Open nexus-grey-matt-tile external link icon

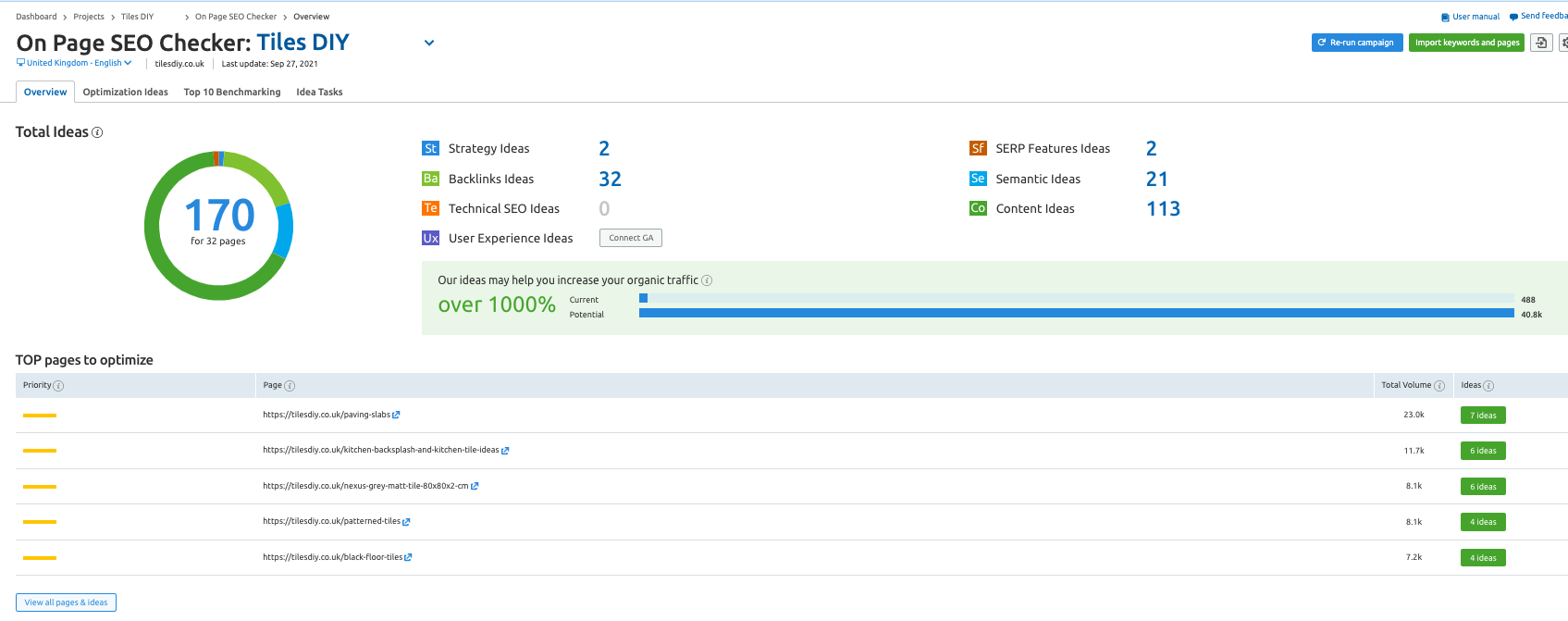[475, 486]
